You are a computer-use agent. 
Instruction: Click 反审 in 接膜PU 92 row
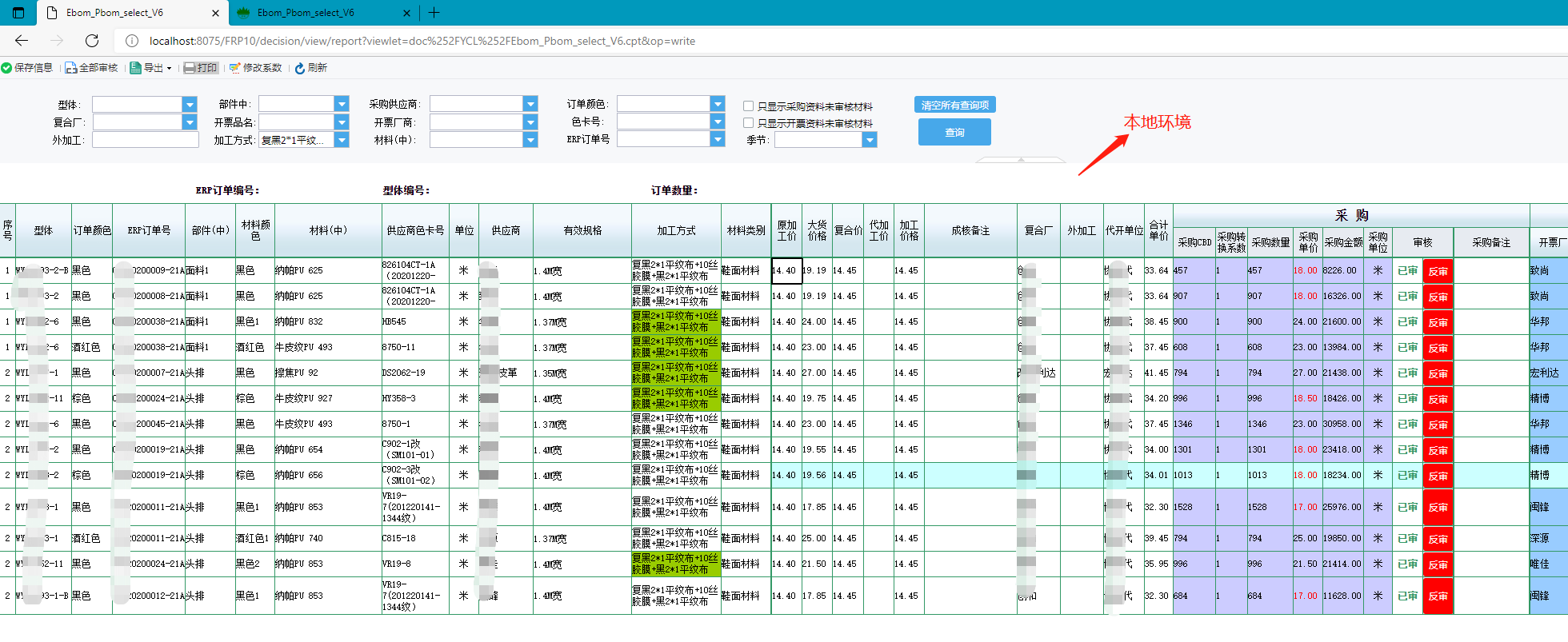point(1438,373)
